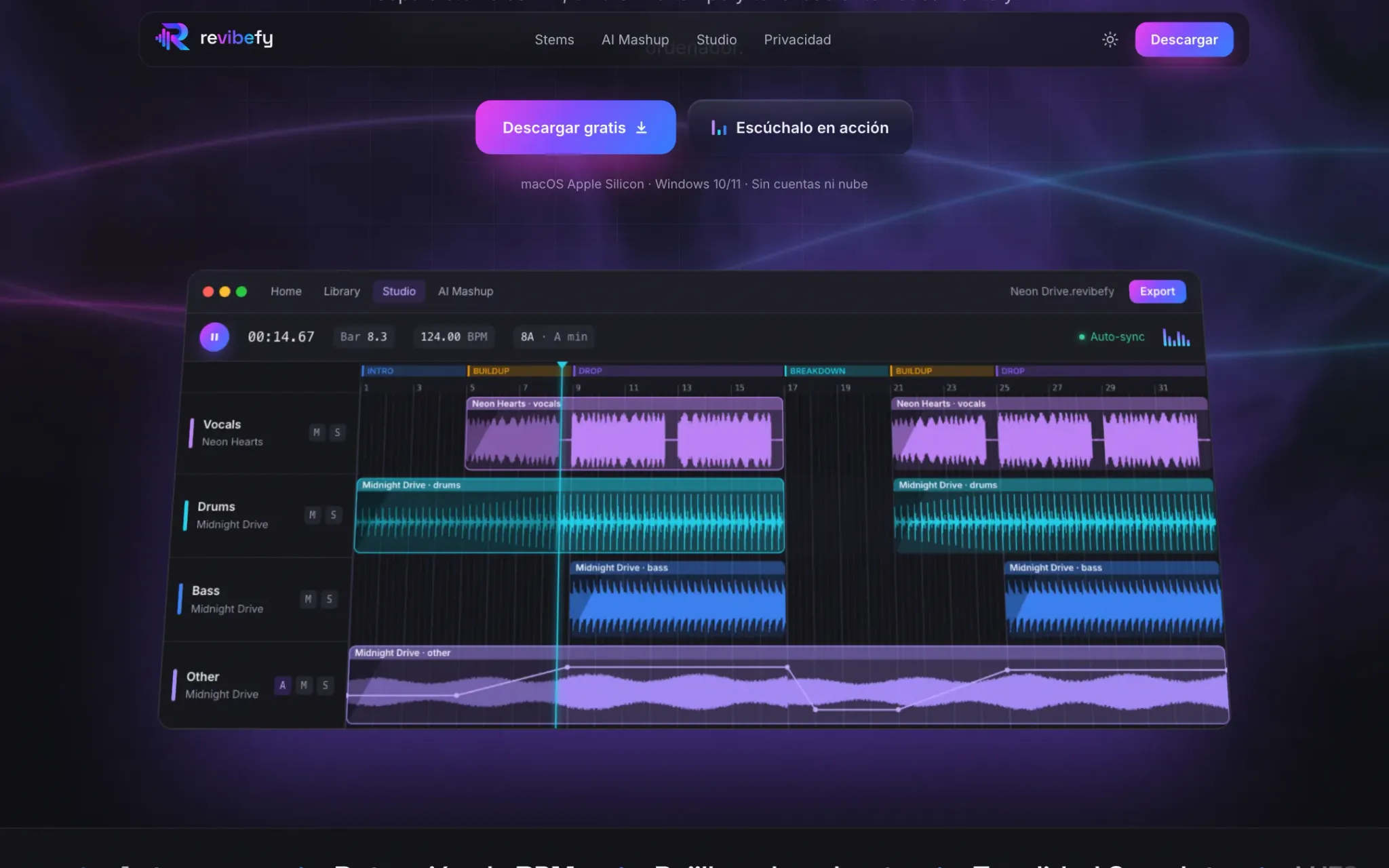Click the playhead handle on the ruler
1389x868 pixels.
562,366
